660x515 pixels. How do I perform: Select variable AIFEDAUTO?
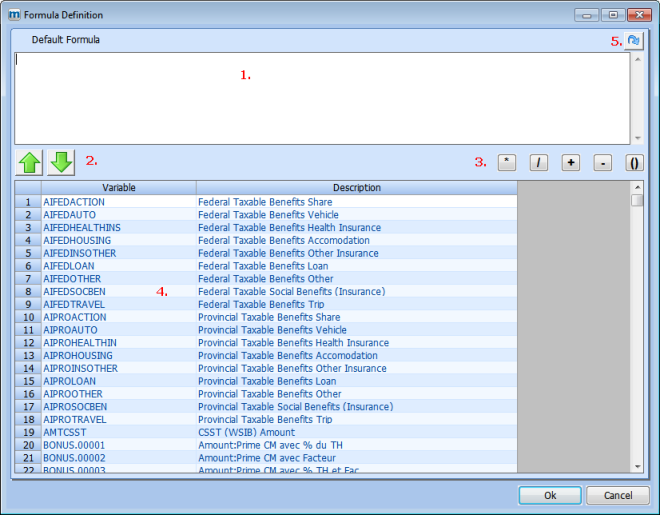point(69,215)
